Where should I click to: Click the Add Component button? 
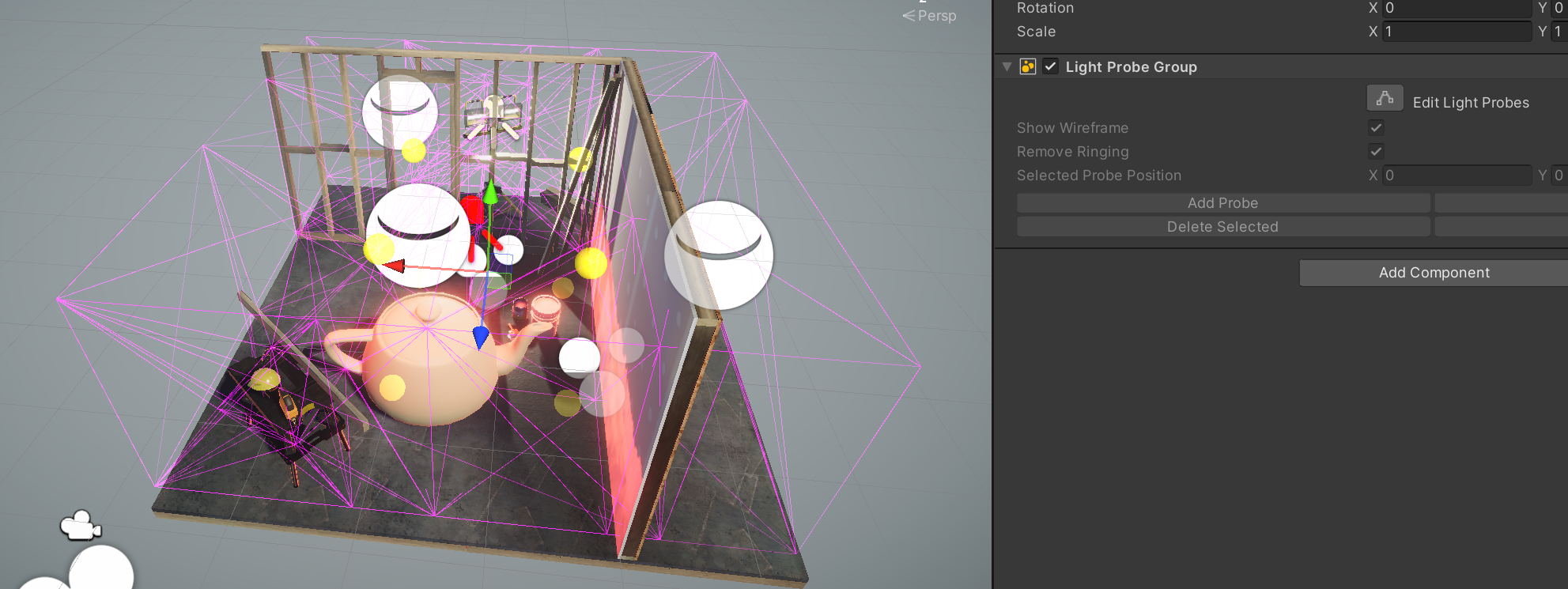[1434, 273]
